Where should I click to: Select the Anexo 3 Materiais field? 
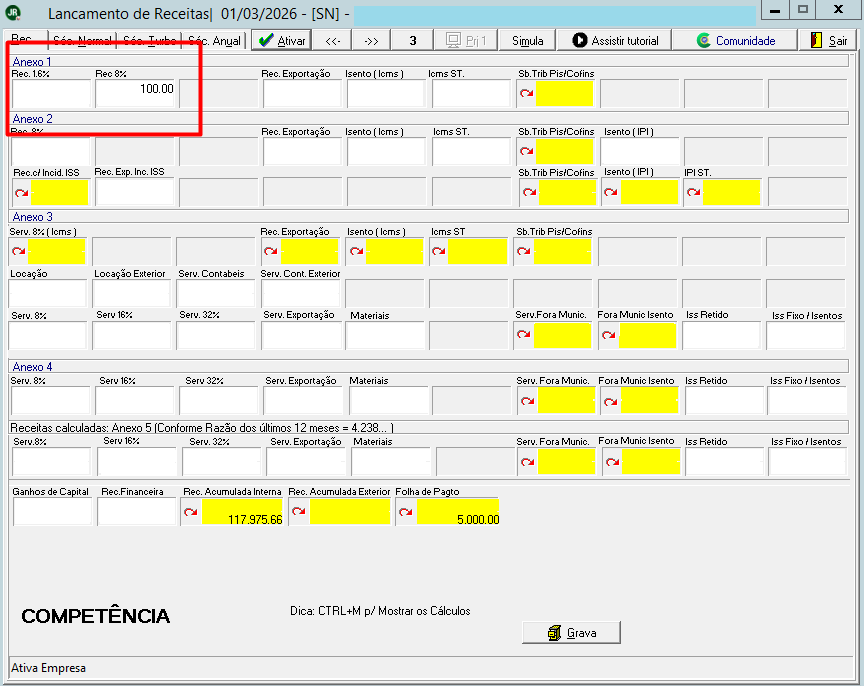point(386,335)
